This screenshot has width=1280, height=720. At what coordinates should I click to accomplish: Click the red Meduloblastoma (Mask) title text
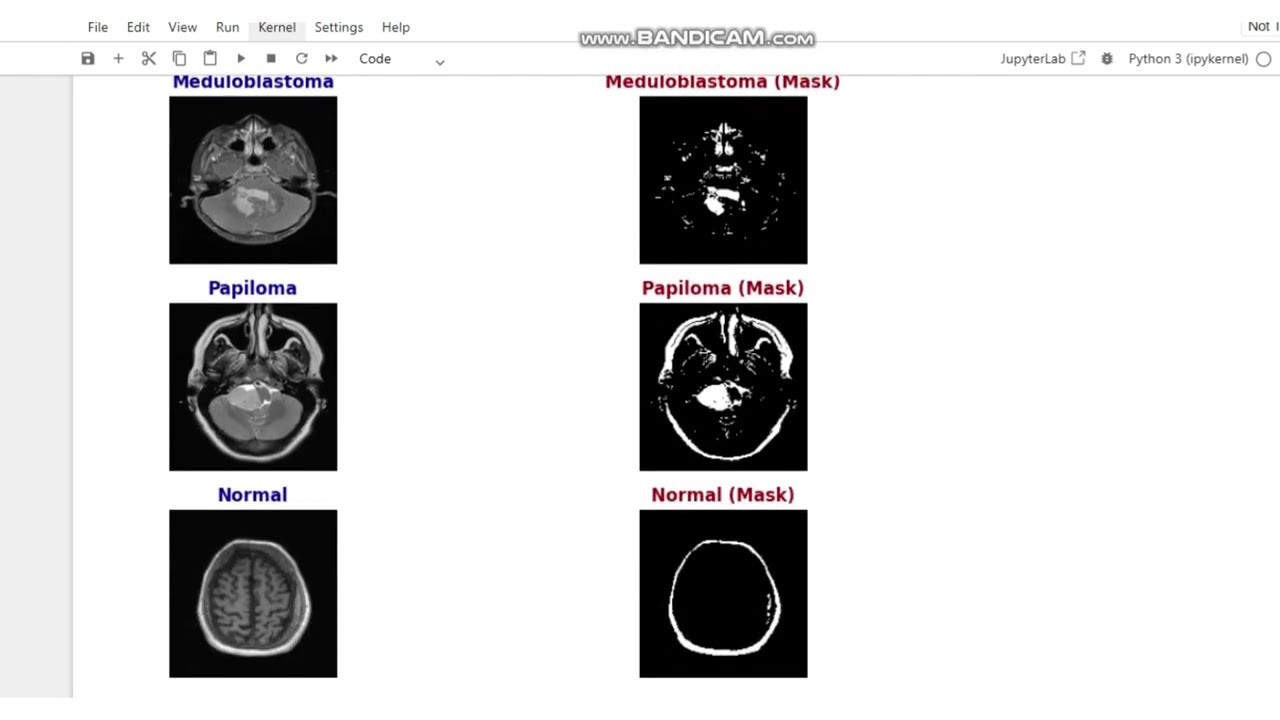(x=722, y=82)
